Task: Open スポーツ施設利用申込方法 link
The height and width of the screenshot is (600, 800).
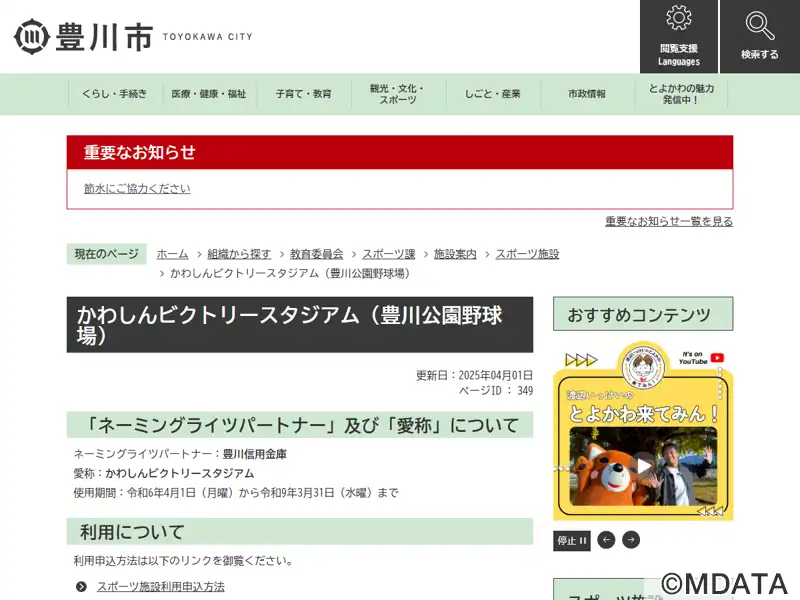Action: pyautogui.click(x=161, y=587)
